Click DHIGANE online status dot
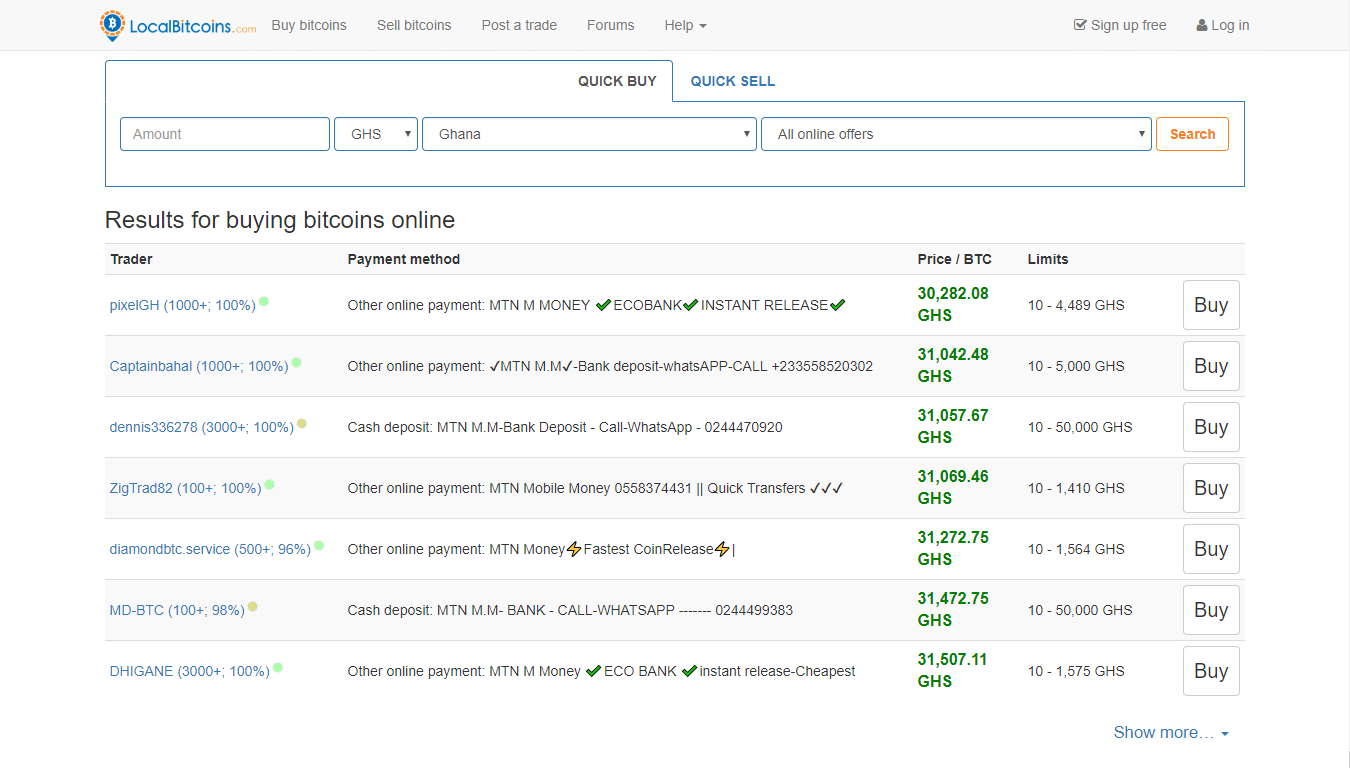The image size is (1350, 768). (278, 667)
